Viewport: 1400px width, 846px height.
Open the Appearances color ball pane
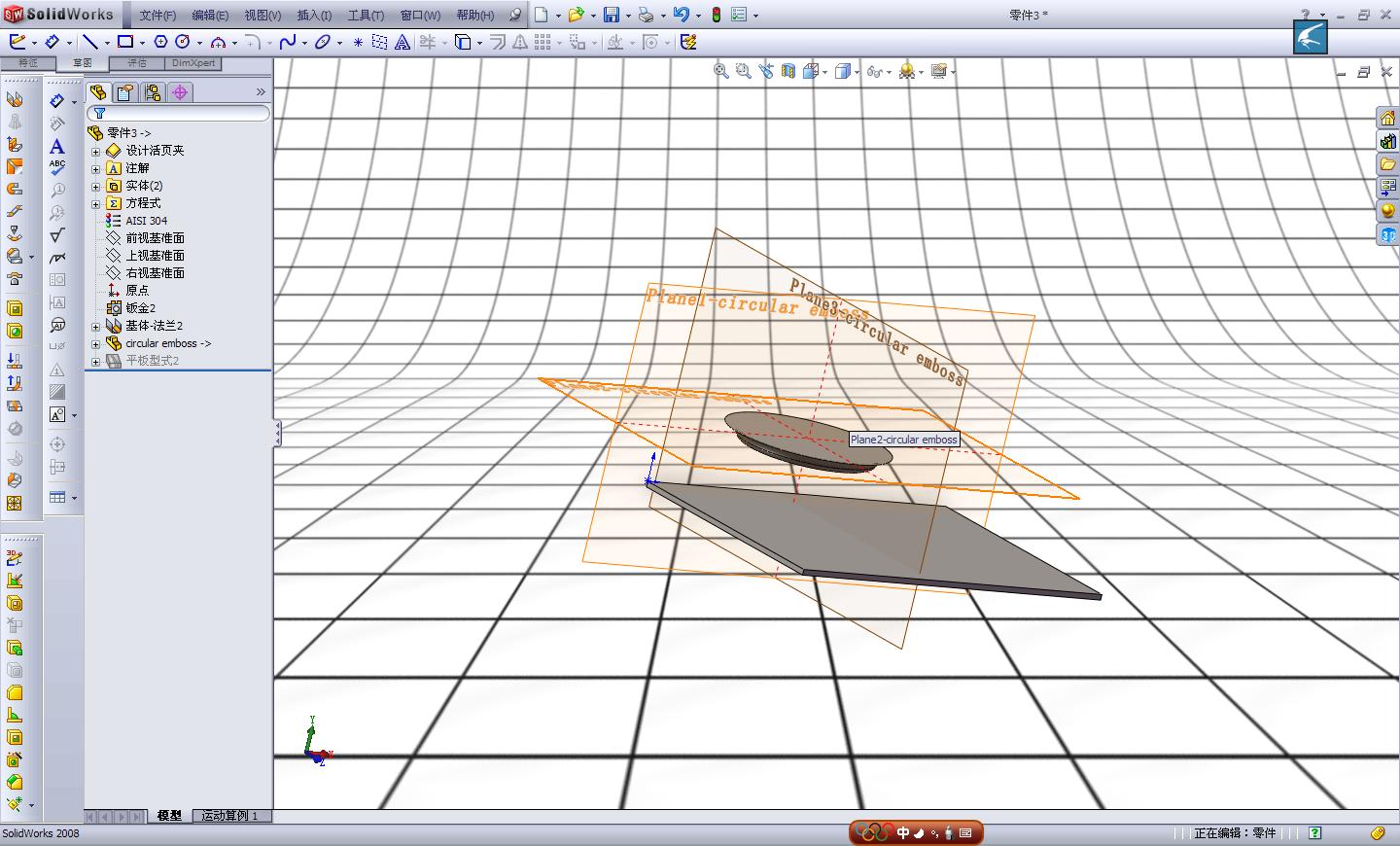(1387, 211)
